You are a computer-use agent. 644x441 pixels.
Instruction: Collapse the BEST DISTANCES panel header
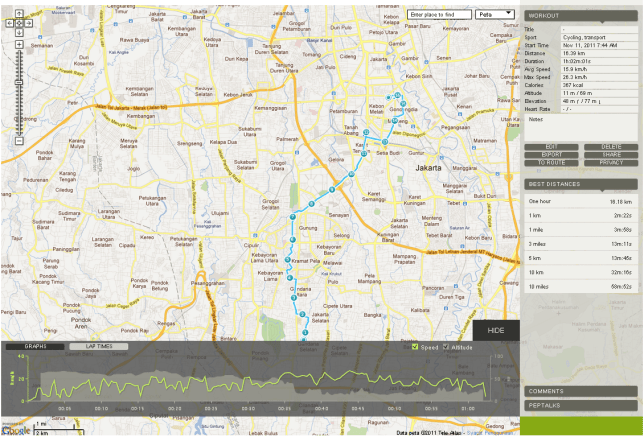pyautogui.click(x=581, y=184)
